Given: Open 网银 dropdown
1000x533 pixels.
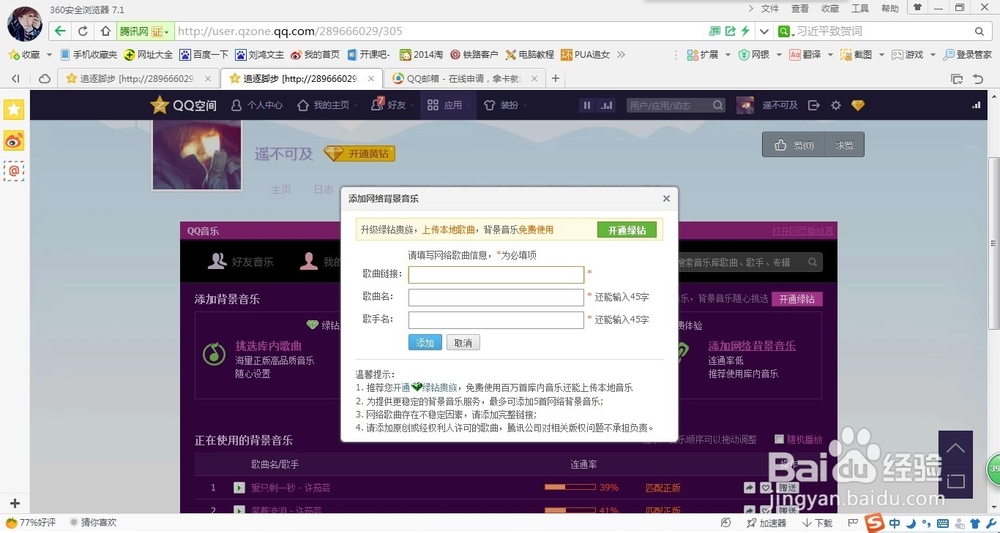Looking at the screenshot, I should pyautogui.click(x=760, y=55).
